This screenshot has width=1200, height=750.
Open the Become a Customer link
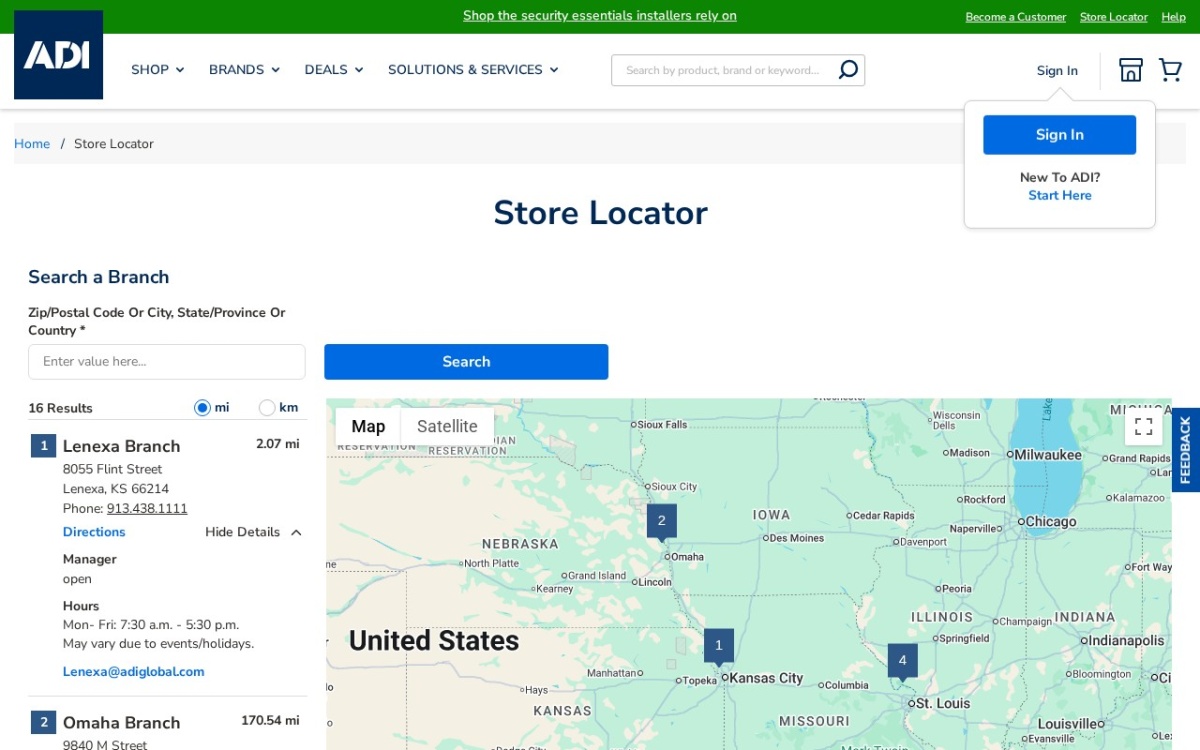(1016, 17)
